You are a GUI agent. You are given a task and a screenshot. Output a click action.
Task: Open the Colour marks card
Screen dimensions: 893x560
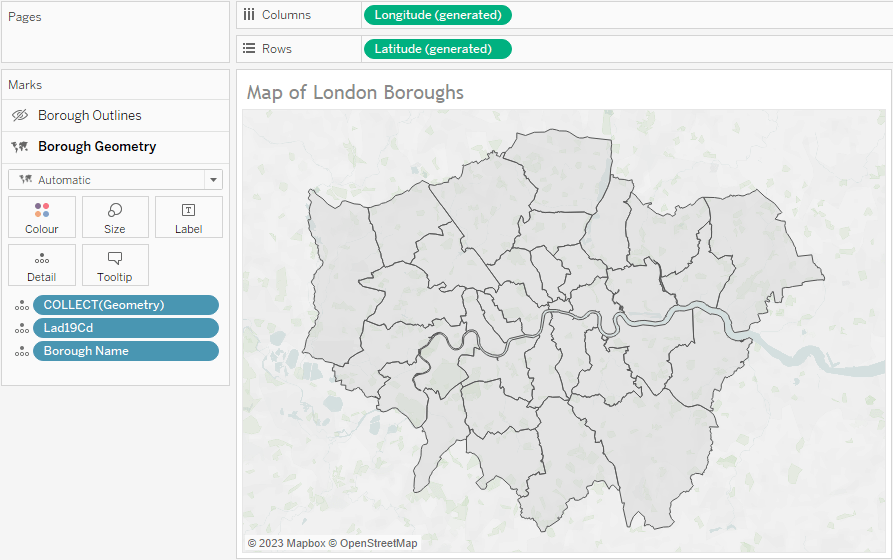coord(41,217)
